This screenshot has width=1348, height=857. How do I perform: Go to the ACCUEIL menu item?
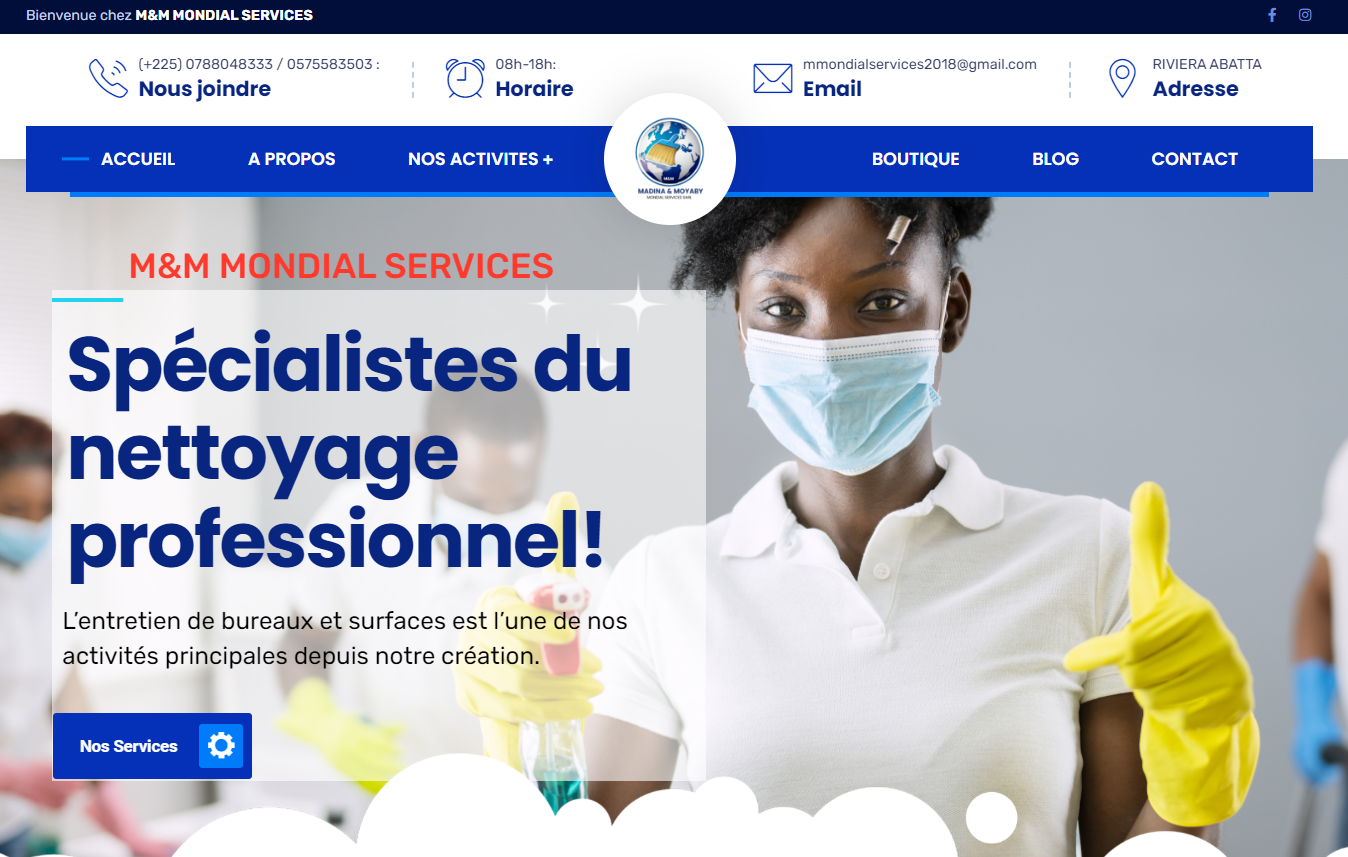coord(138,159)
